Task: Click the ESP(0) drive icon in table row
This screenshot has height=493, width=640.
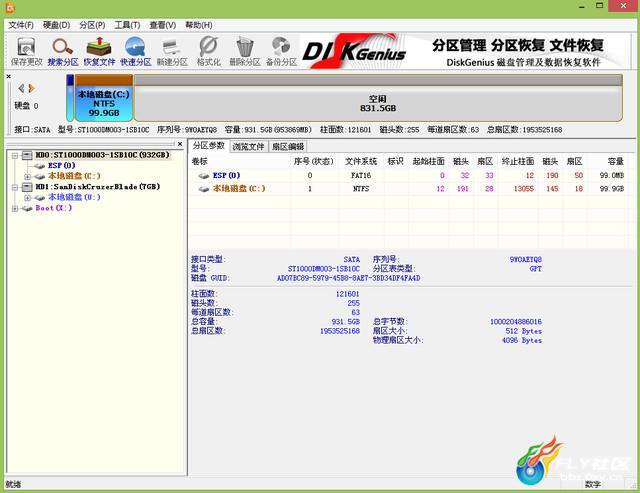Action: 204,176
